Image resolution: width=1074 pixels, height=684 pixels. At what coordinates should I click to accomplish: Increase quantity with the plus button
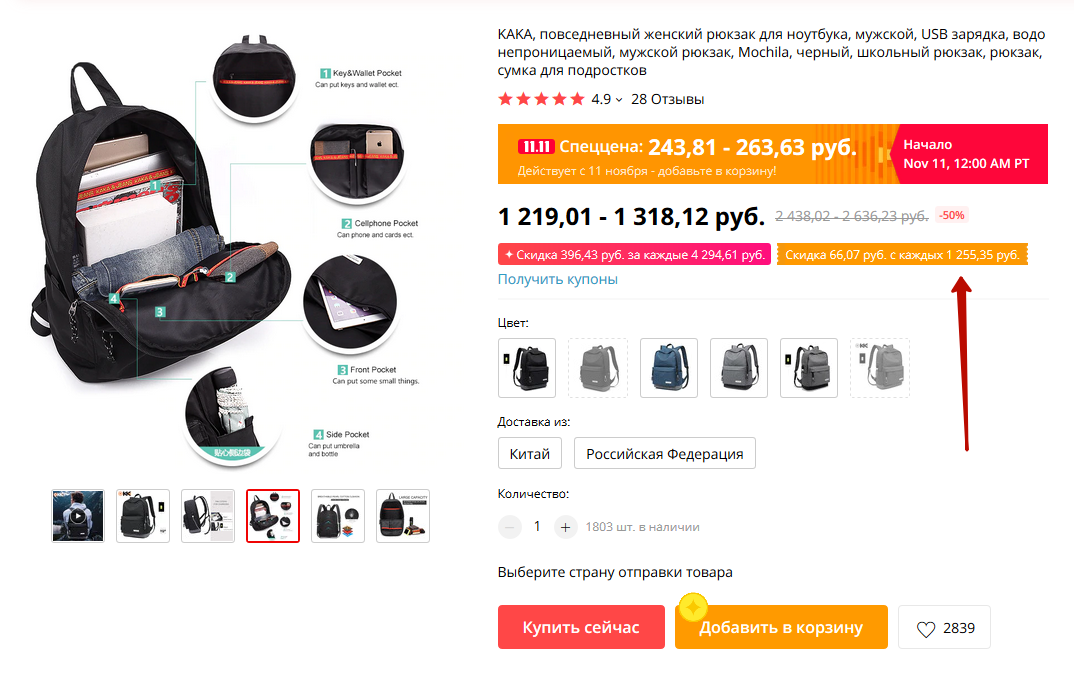(565, 527)
